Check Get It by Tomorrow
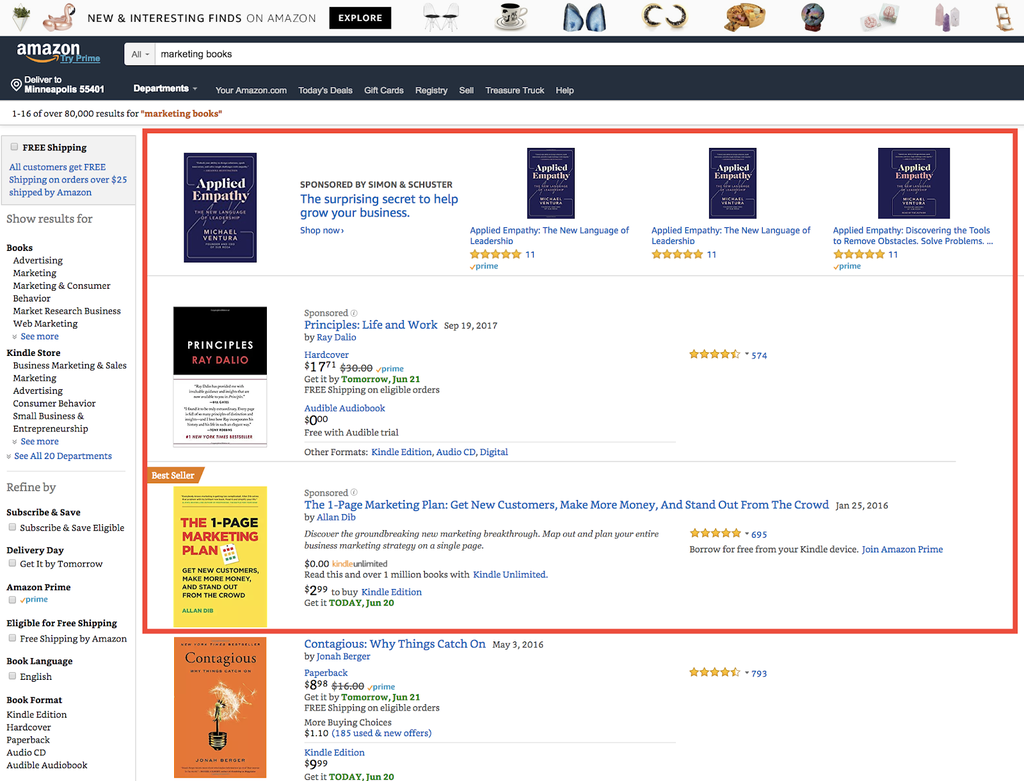 12,563
